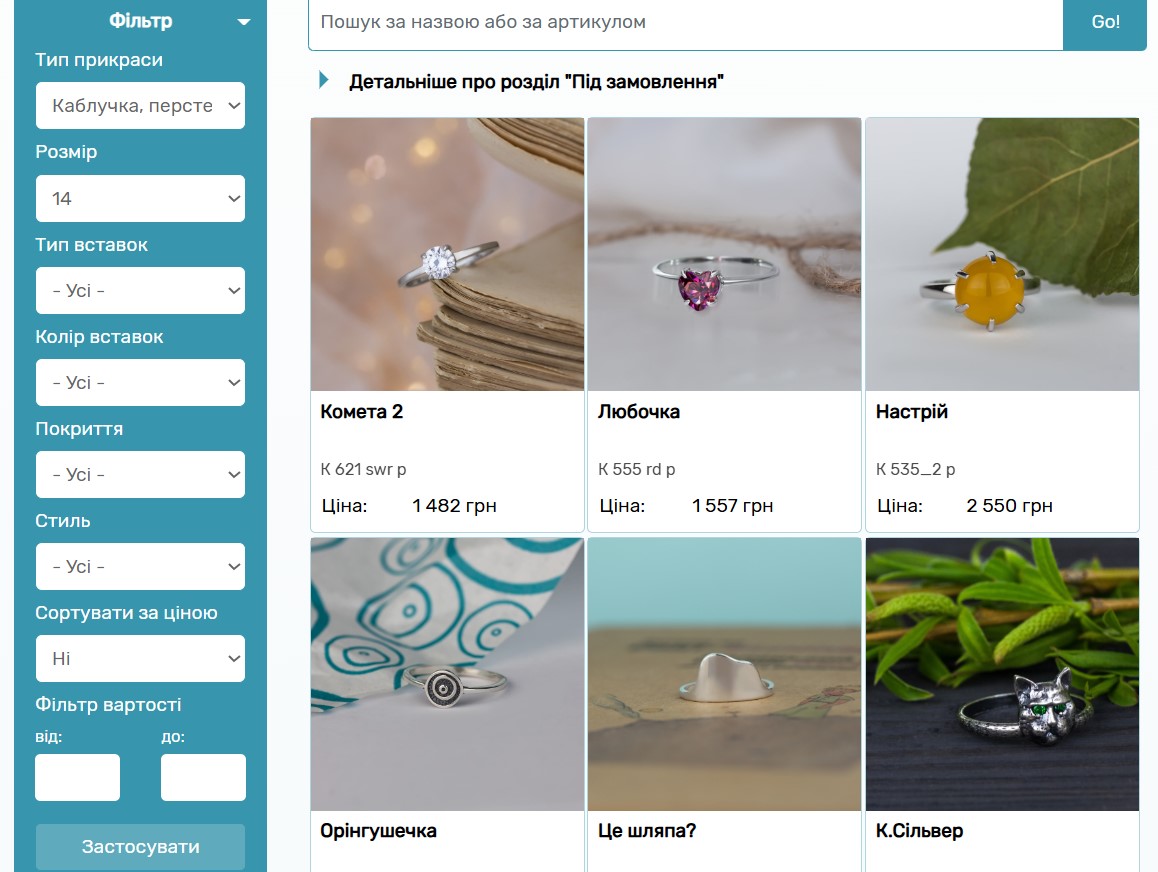Open the К.Сільвер cat ring photo
Image resolution: width=1158 pixels, height=872 pixels.
1002,674
